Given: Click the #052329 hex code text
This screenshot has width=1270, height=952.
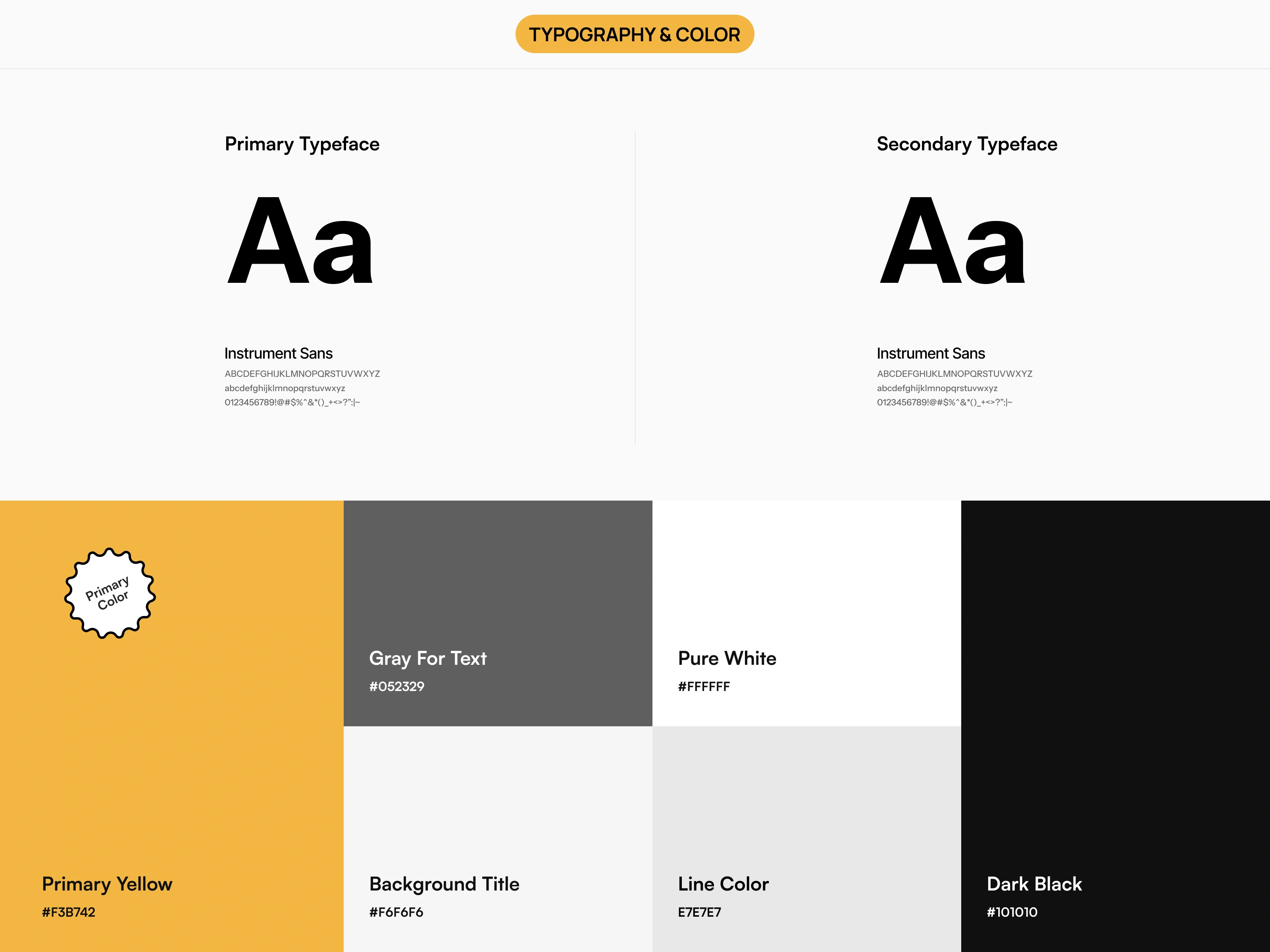Looking at the screenshot, I should pos(397,686).
